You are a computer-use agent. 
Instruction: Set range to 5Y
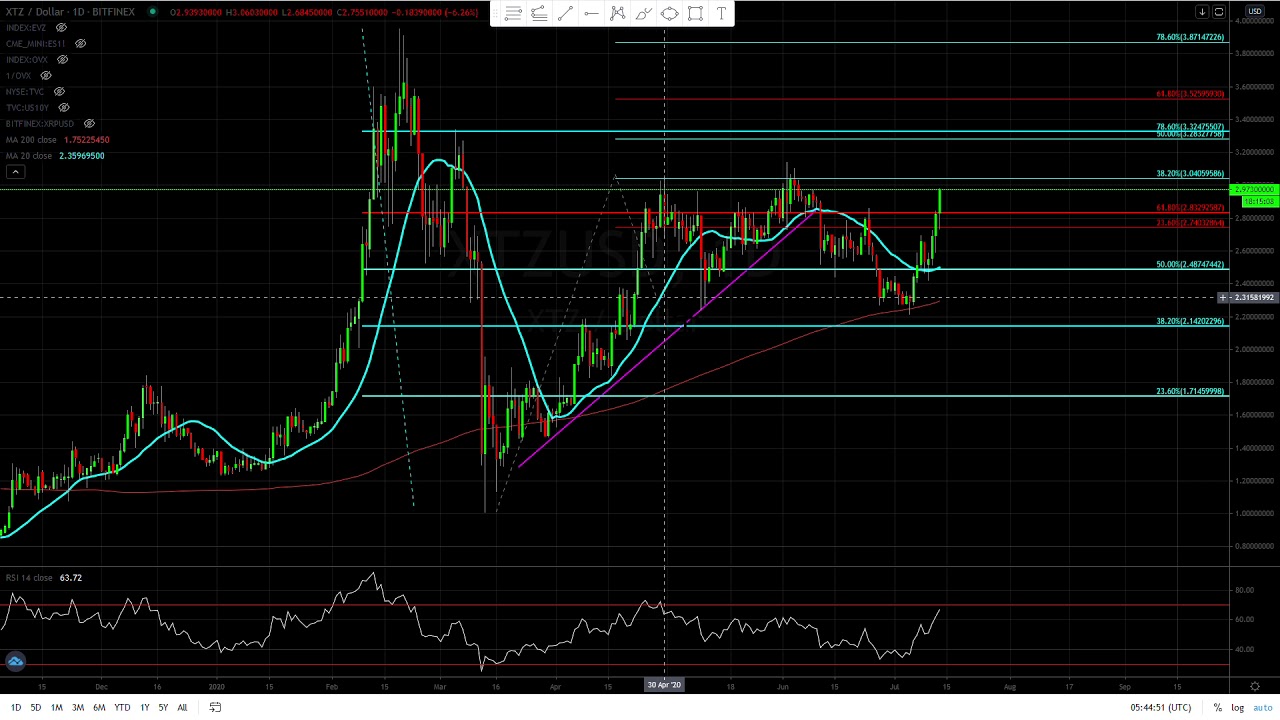click(163, 707)
